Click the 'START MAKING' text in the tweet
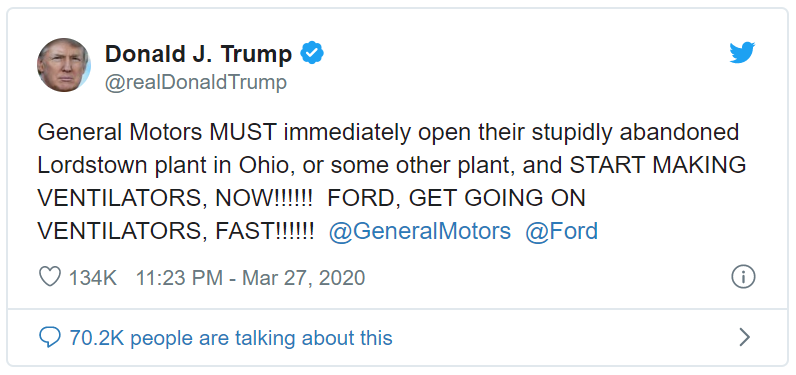Screen dimensions: 796x375 tap(658, 166)
